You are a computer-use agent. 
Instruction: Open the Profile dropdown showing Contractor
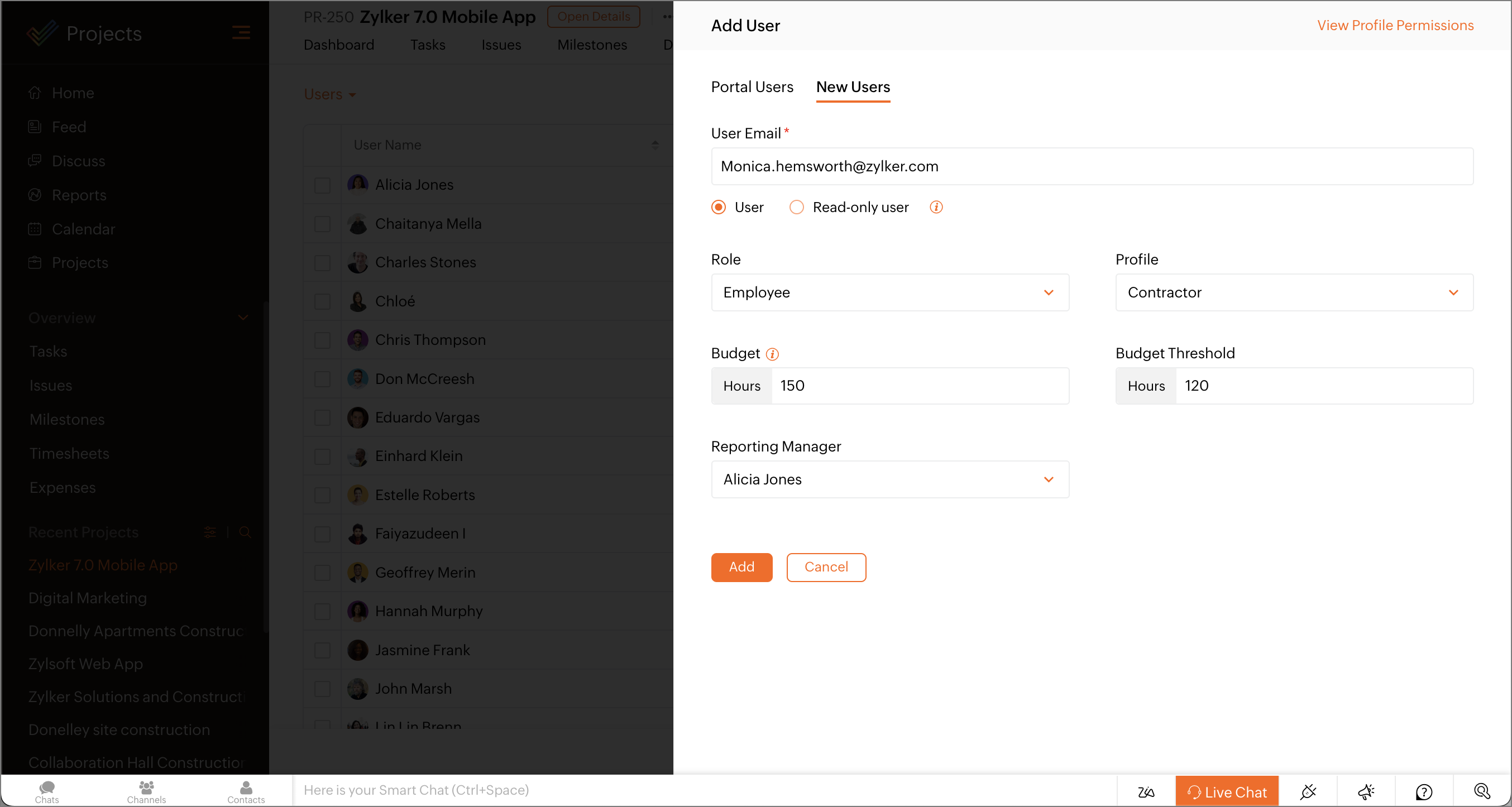coord(1294,292)
